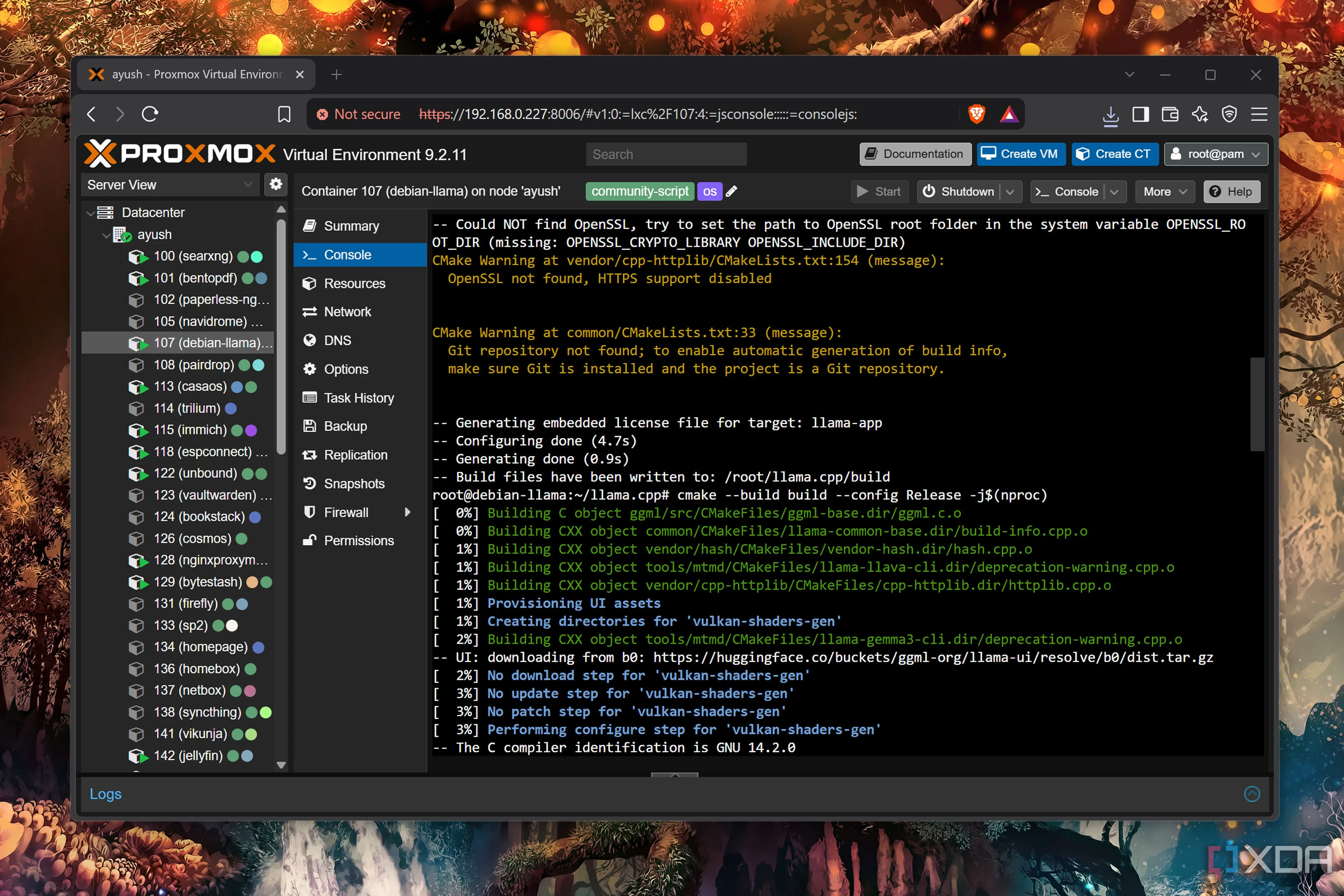Click the browser address bar URL

638,114
